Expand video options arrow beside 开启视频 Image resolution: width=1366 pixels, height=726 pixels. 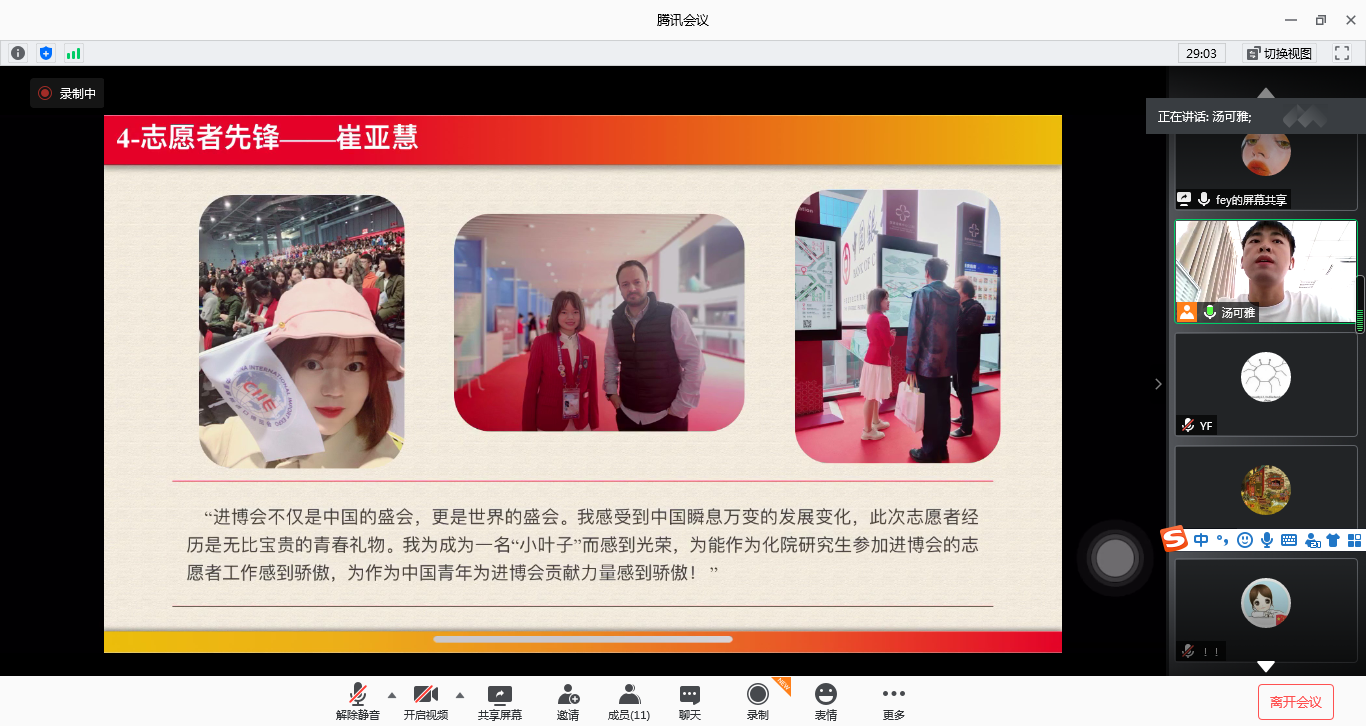pyautogui.click(x=460, y=695)
